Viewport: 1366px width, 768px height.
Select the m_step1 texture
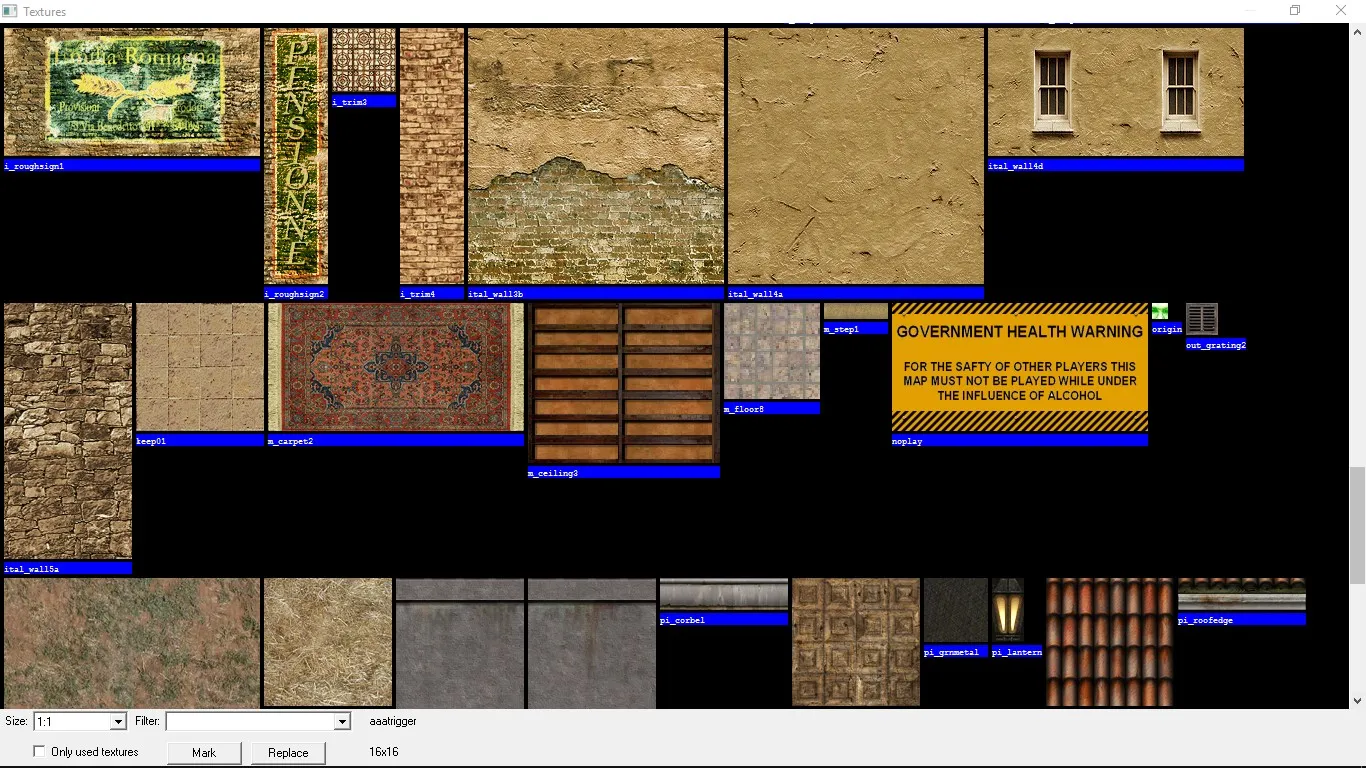click(x=855, y=312)
